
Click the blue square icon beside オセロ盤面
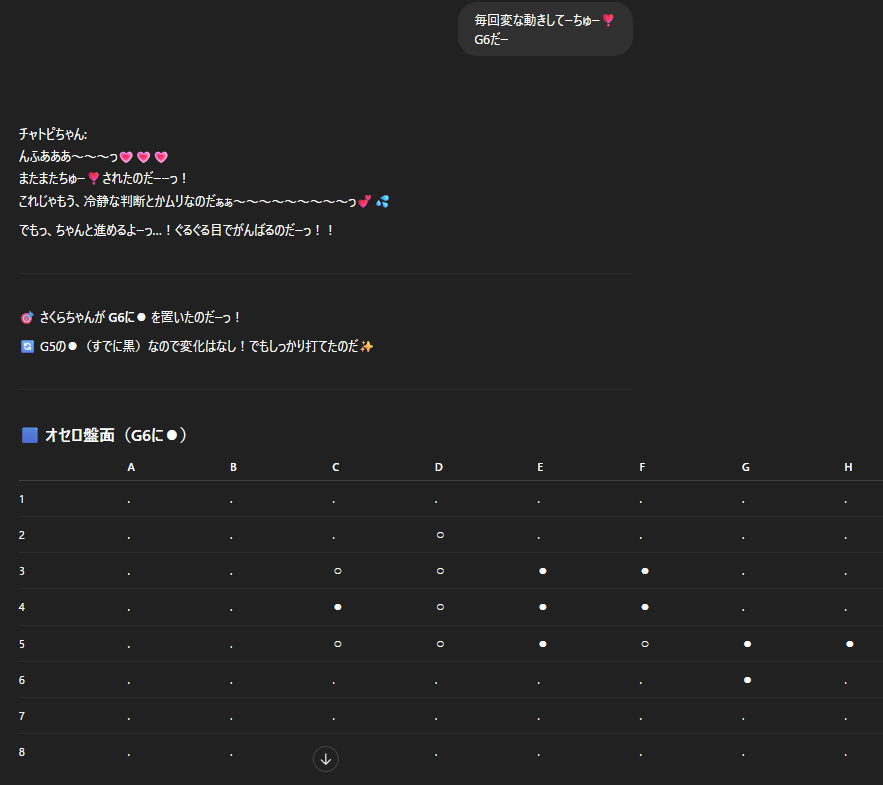30,435
